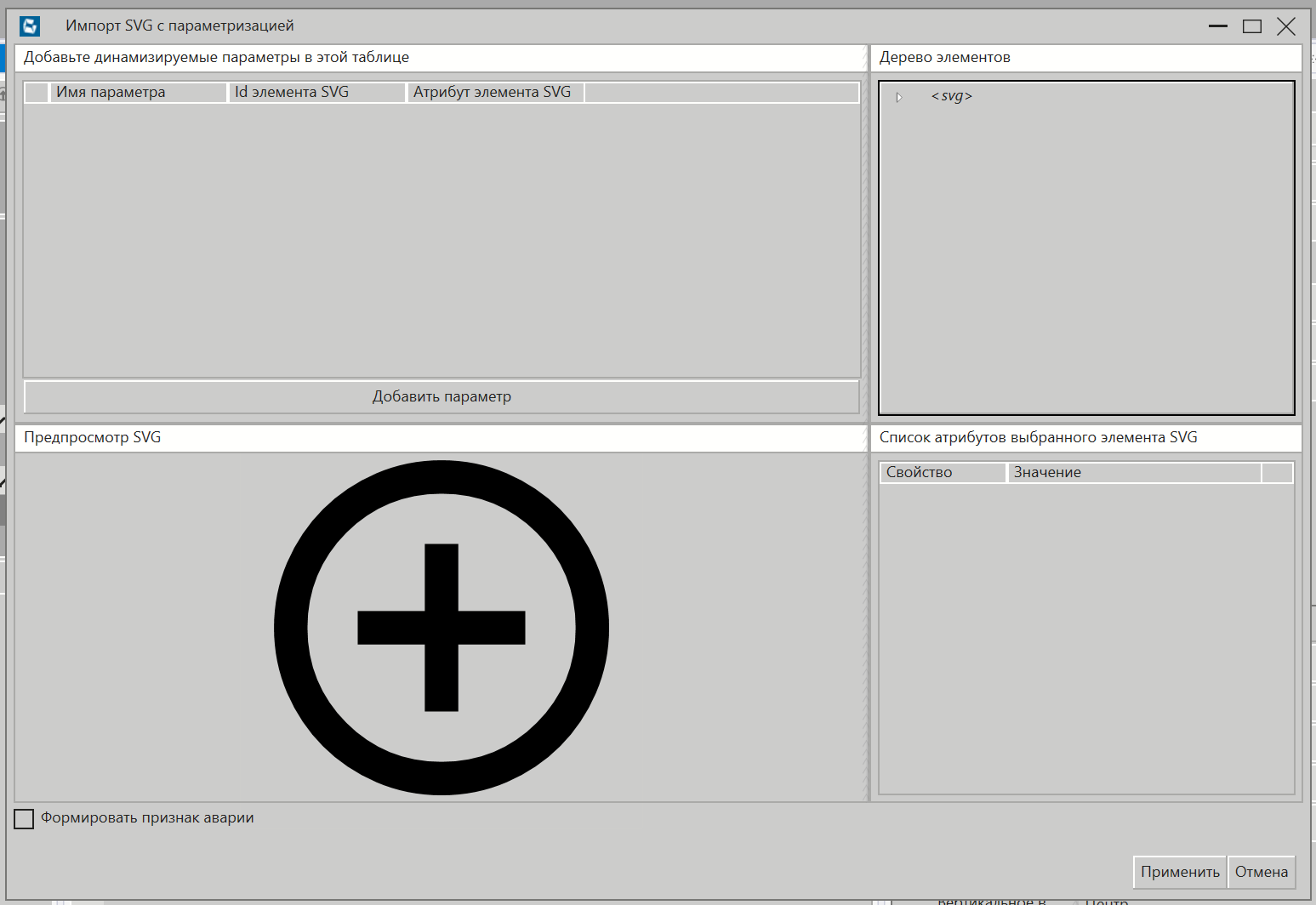Click the Предпросмотр SVG panel header
The width and height of the screenshot is (1316, 905).
[x=93, y=437]
